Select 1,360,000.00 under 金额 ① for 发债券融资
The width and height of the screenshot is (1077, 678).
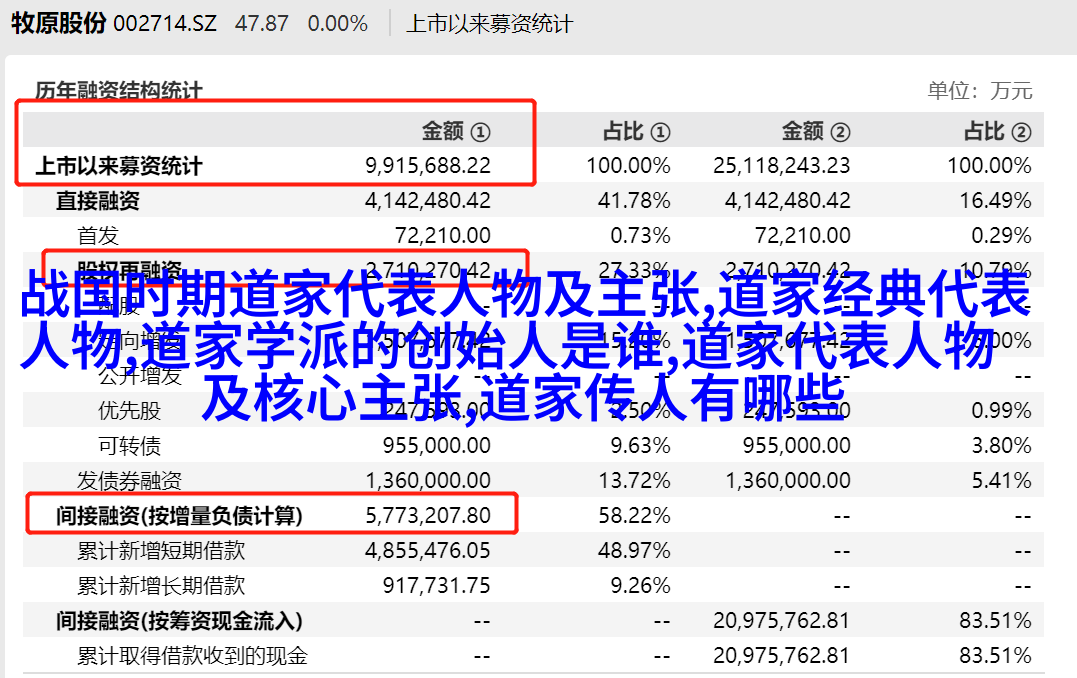click(x=428, y=481)
